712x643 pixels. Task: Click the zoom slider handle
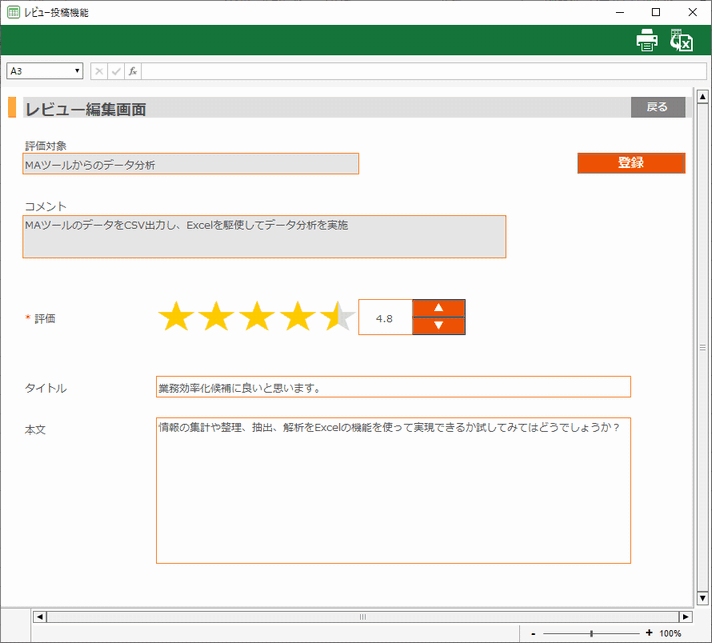591,633
